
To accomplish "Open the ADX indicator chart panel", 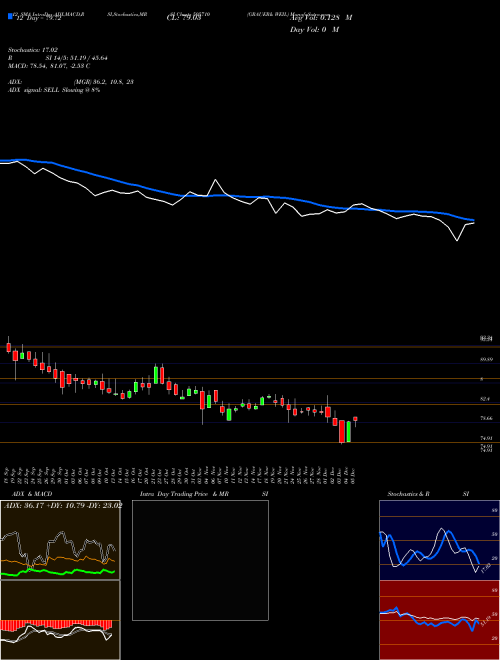I will 60,540.
